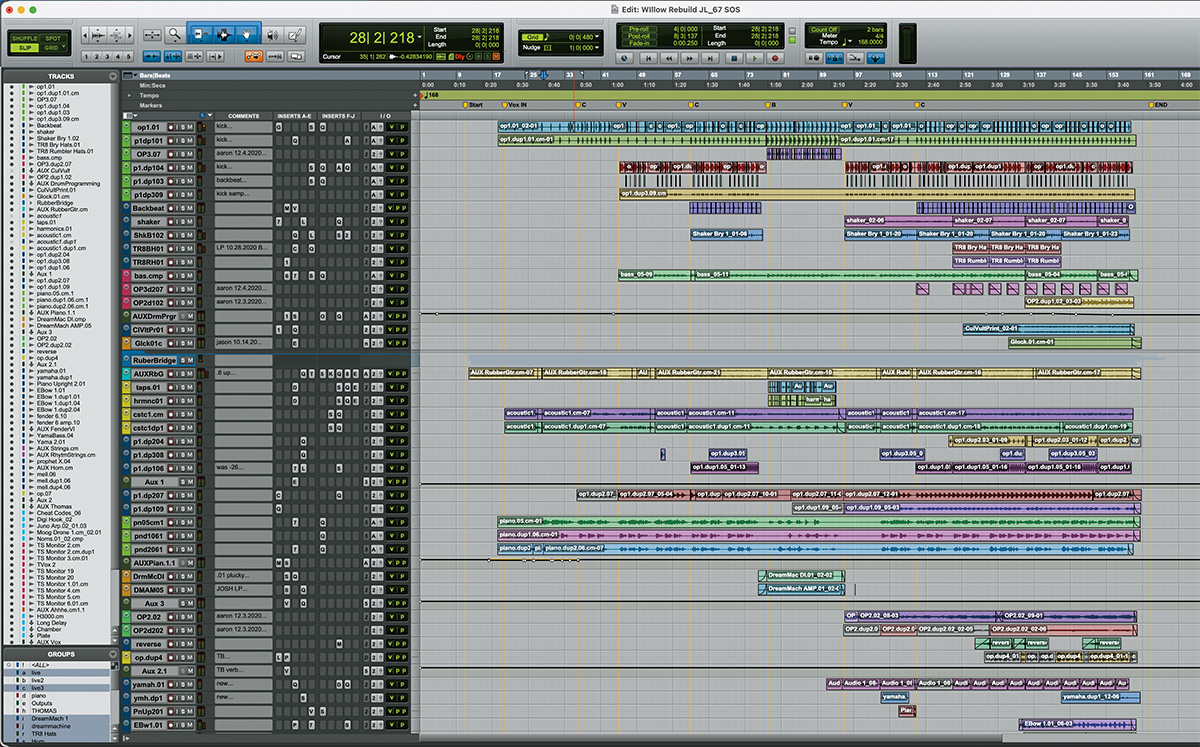Screen dimensions: 1200x747
Task: Select the Grabber hand tool
Action: click(247, 34)
